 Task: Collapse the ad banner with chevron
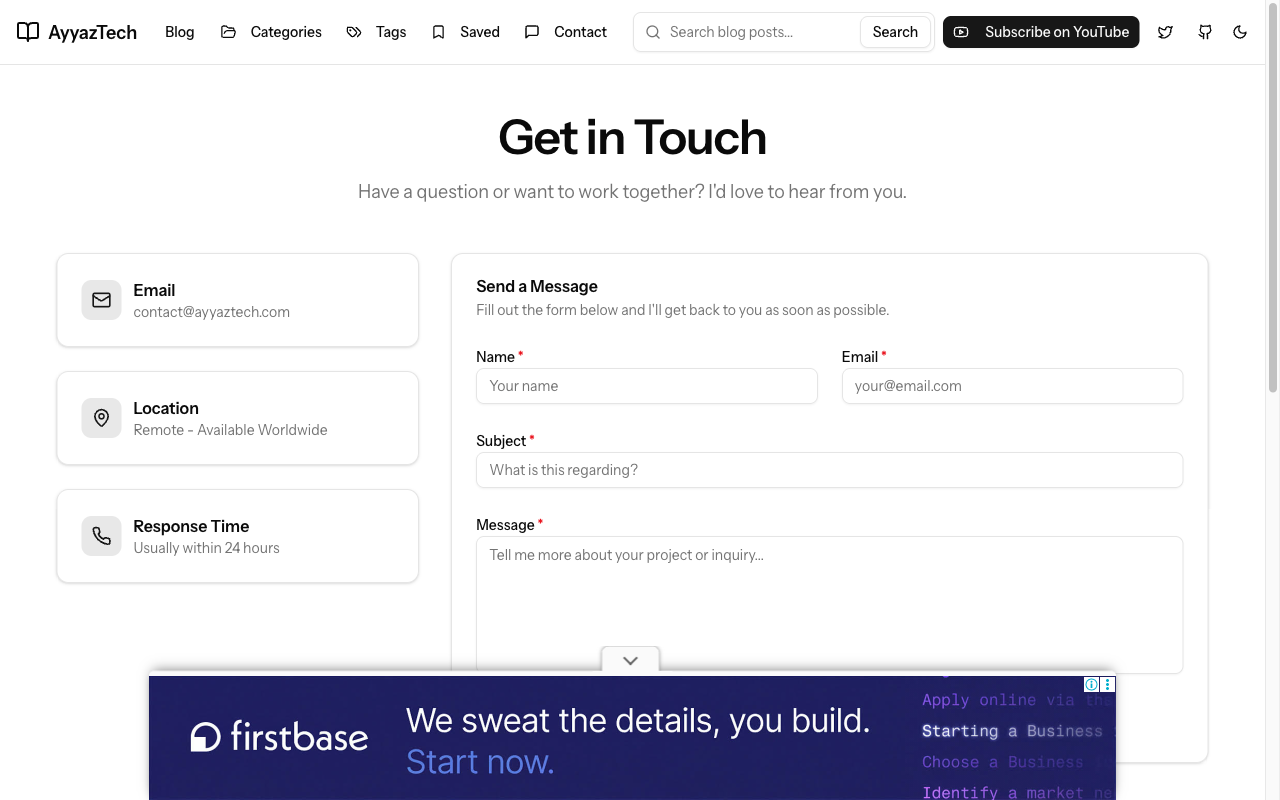pyautogui.click(x=630, y=660)
